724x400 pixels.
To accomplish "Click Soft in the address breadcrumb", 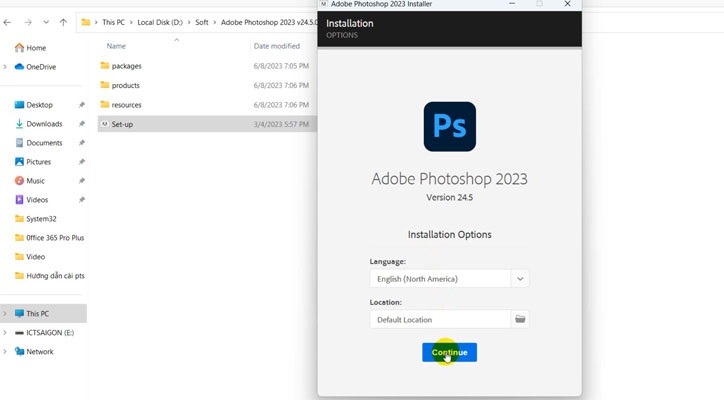I will tap(203, 22).
